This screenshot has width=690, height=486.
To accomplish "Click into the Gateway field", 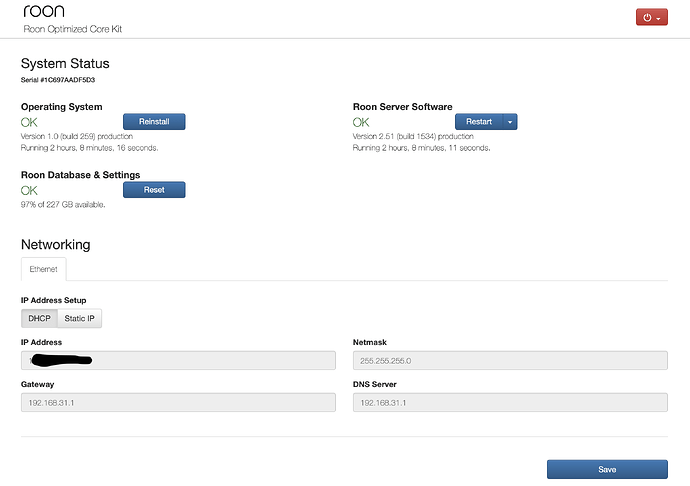I will [x=178, y=402].
